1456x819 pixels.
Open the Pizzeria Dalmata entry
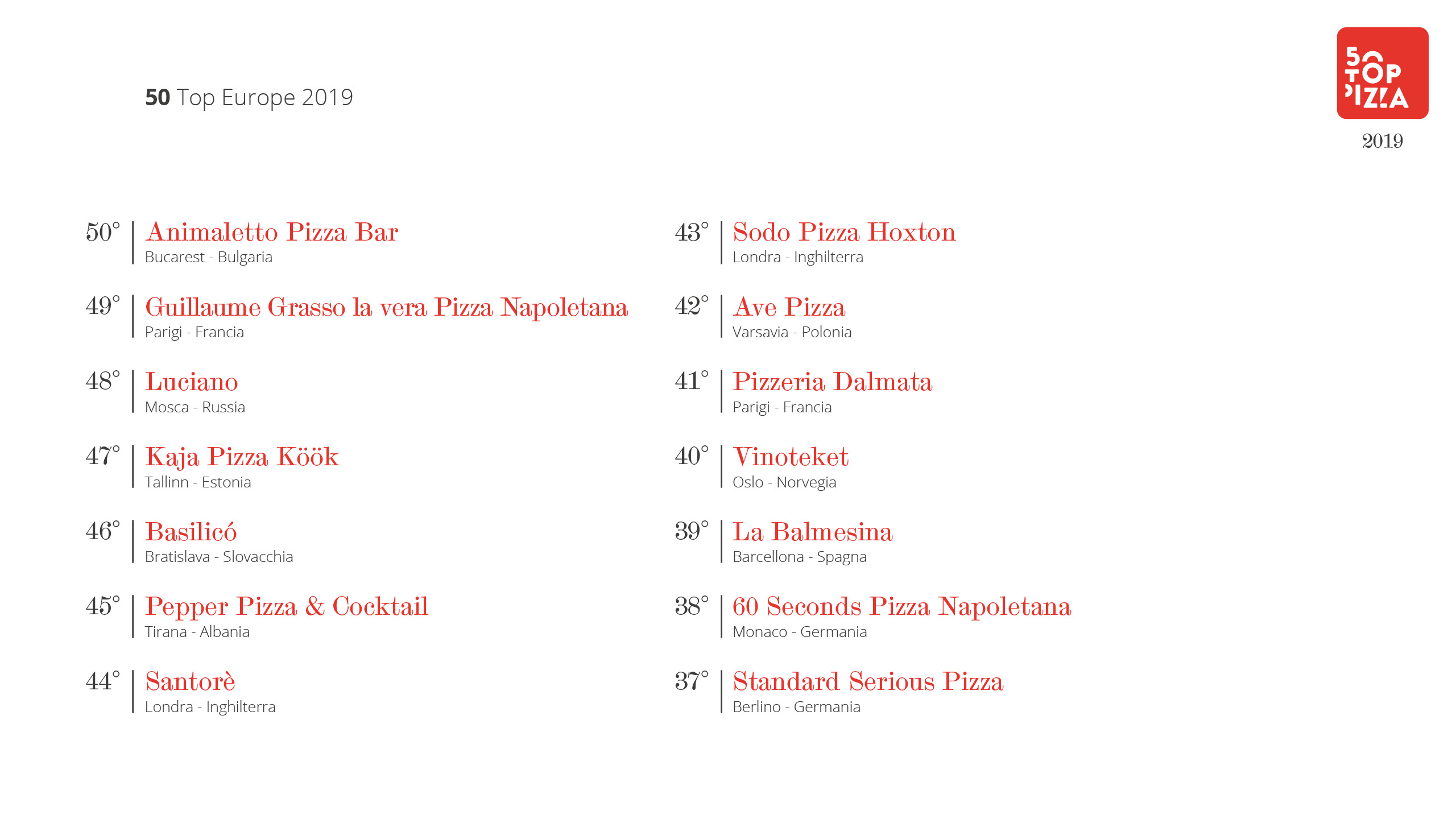(832, 382)
